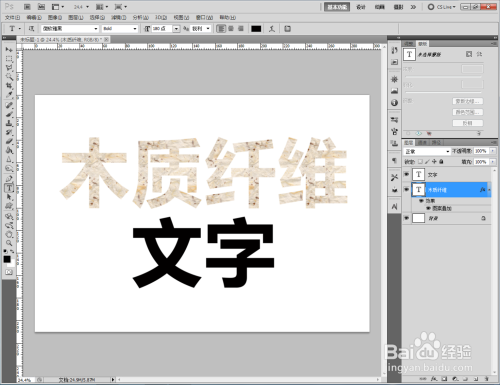Select the Pen tool

[x=9, y=179]
